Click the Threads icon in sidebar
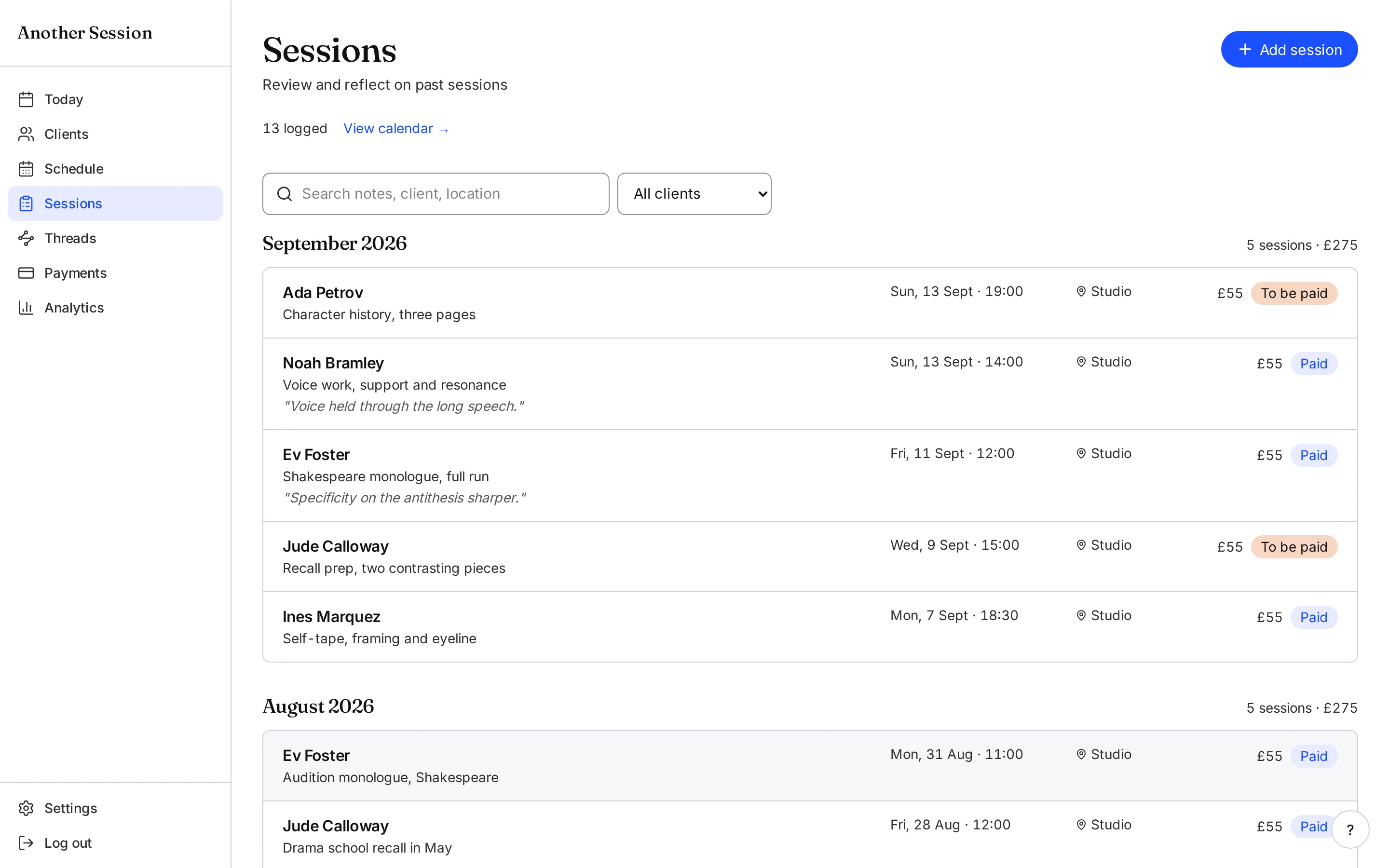1389x868 pixels. point(26,238)
